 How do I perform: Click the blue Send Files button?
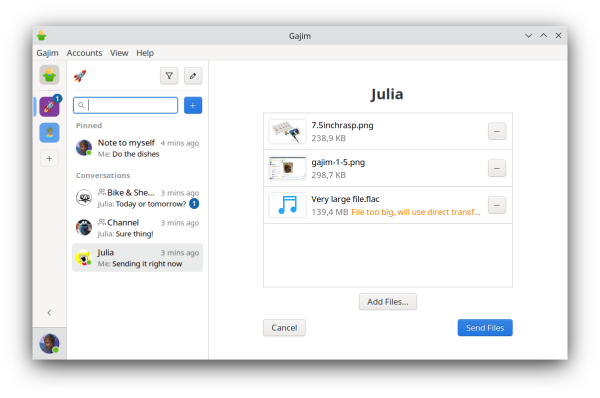[x=485, y=328]
